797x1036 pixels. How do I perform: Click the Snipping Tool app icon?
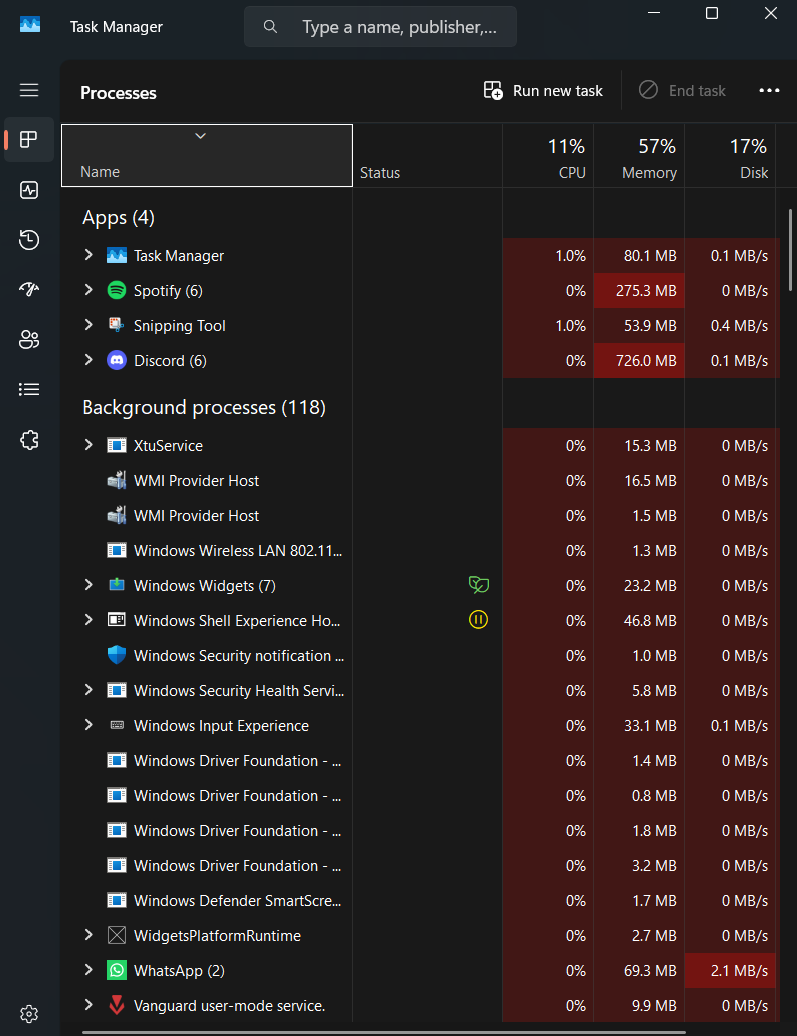tap(117, 325)
